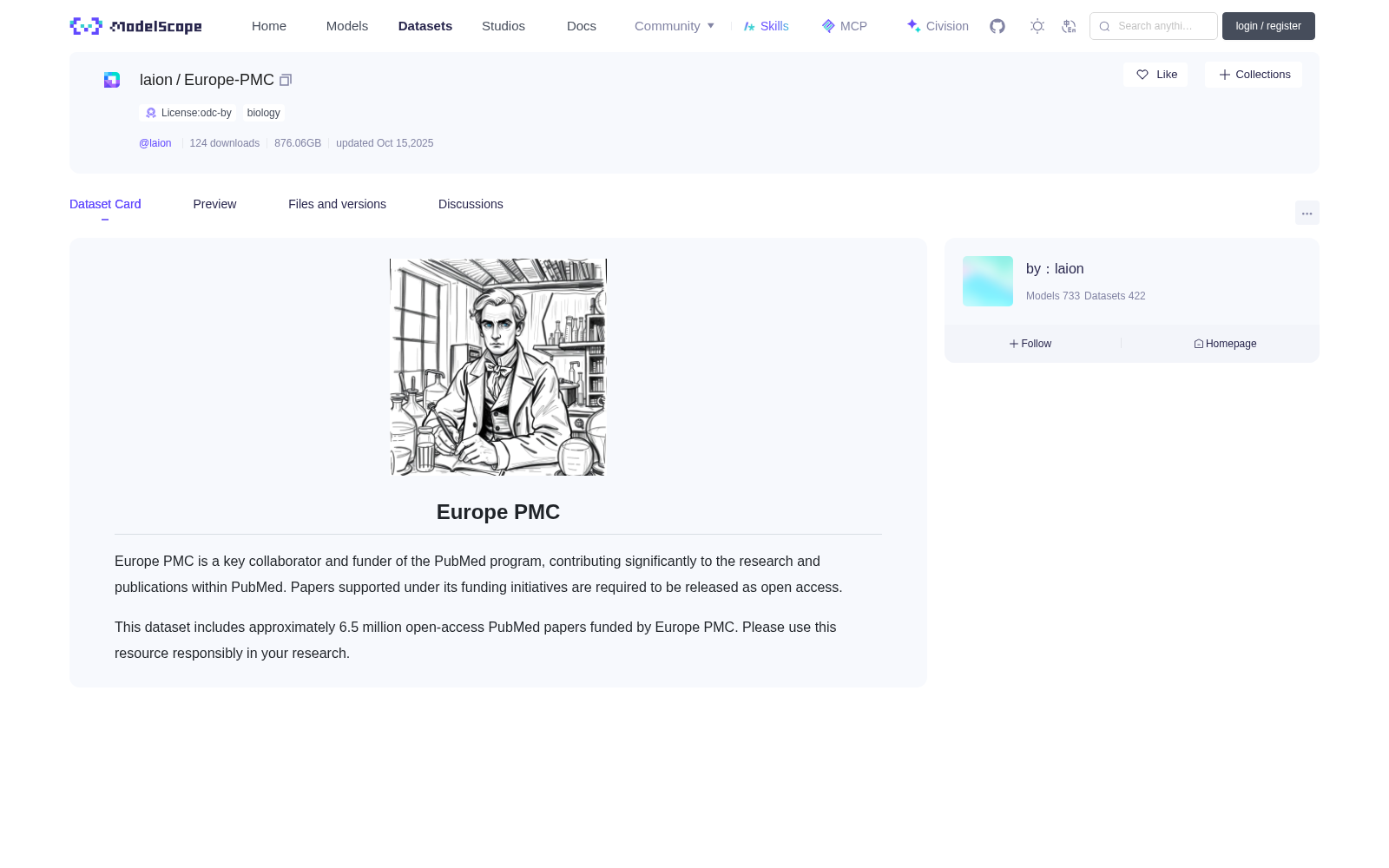Click the Europe PMC scientist sketch image

pos(498,367)
